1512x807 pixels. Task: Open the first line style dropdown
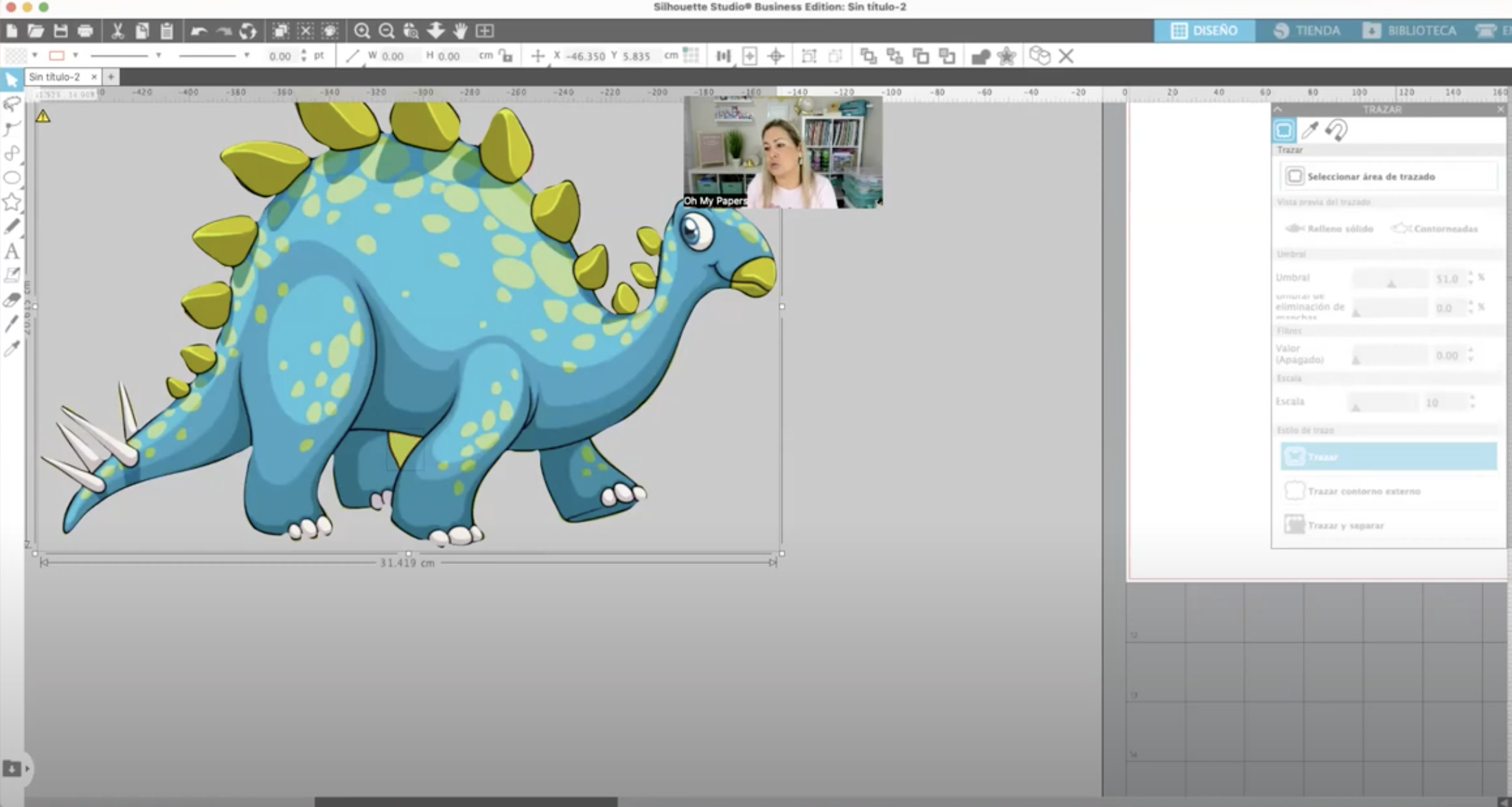pos(159,56)
